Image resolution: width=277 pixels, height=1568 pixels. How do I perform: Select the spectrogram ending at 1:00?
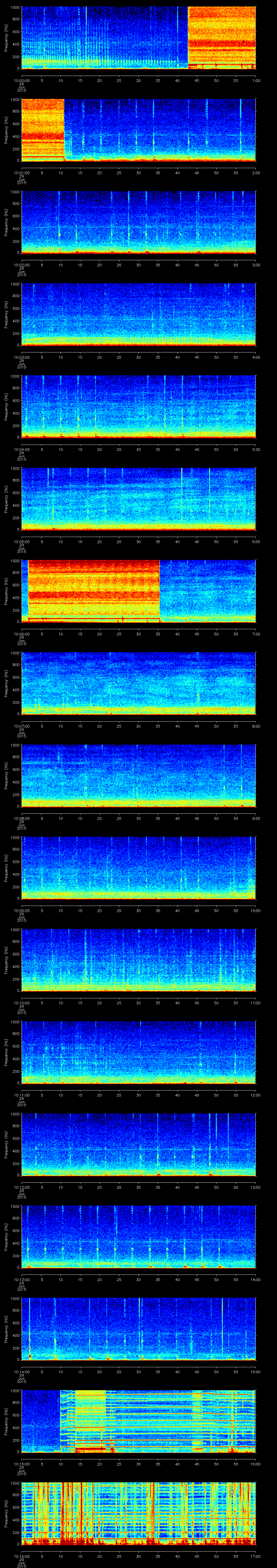(138, 38)
